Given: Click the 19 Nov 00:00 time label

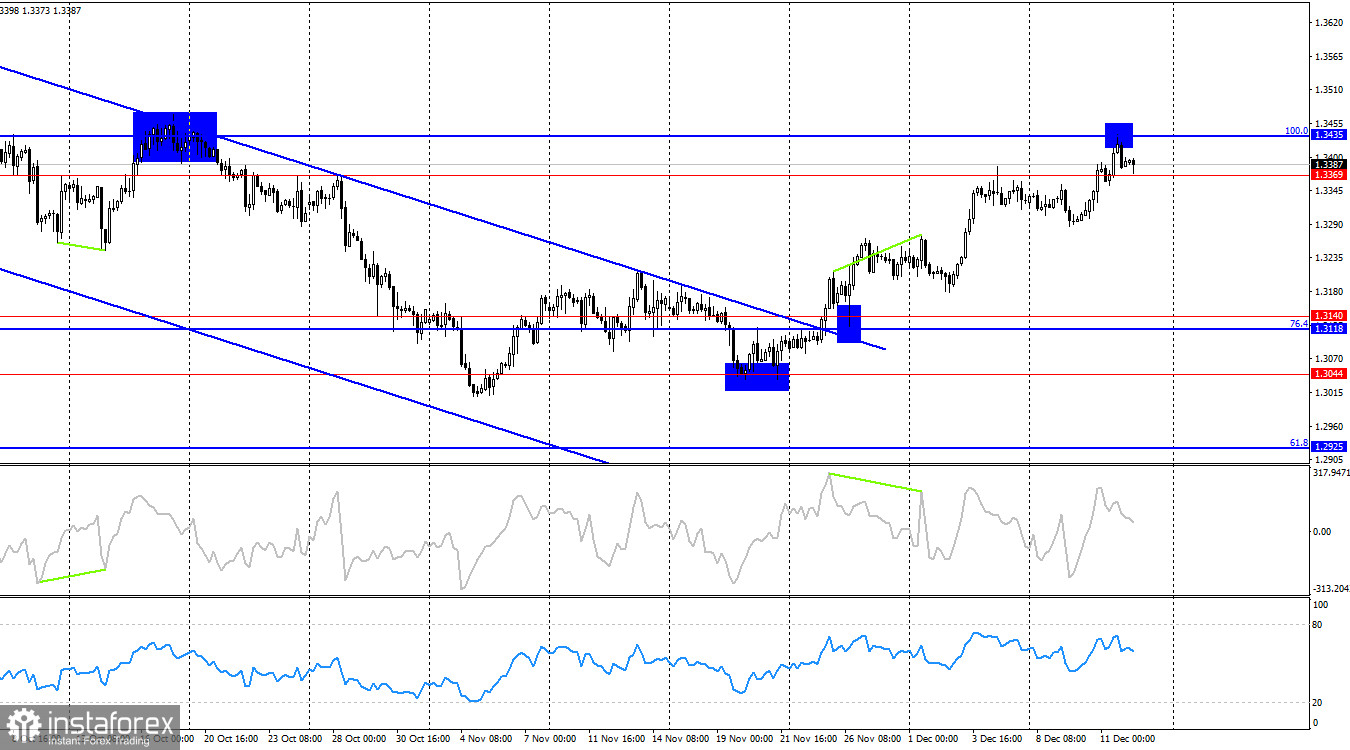Looking at the screenshot, I should click(744, 739).
